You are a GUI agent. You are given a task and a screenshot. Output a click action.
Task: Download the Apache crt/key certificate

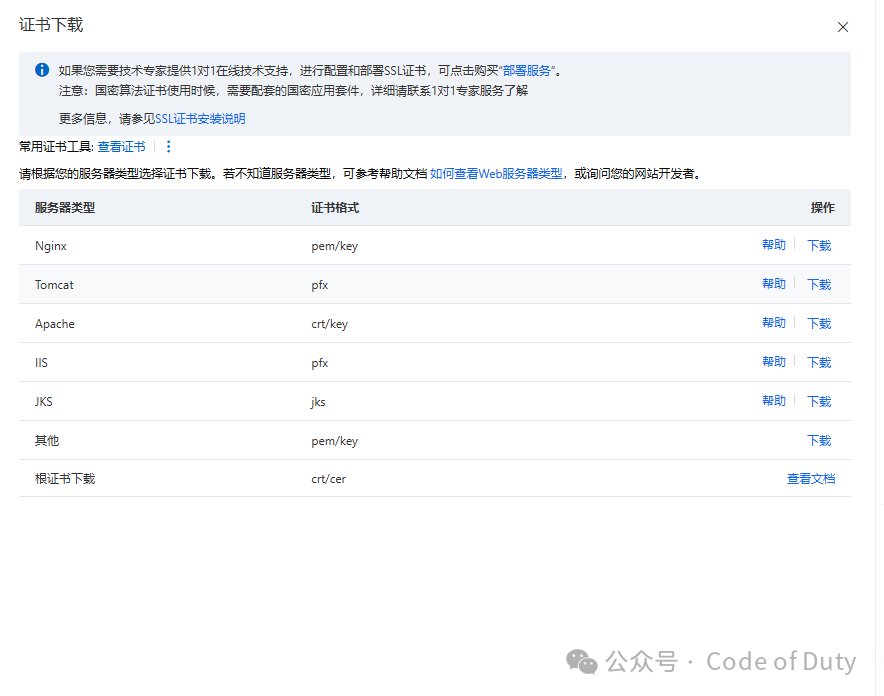click(x=819, y=323)
